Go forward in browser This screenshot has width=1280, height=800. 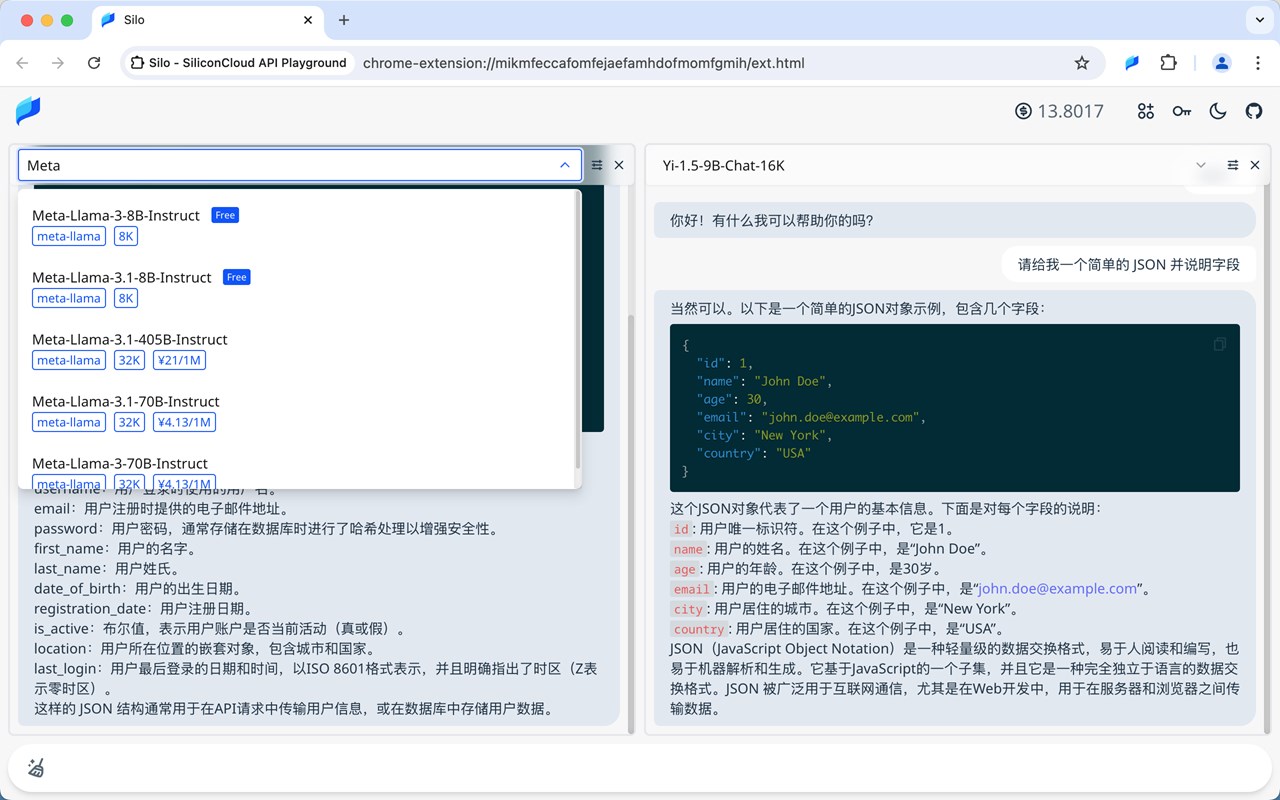coord(58,63)
